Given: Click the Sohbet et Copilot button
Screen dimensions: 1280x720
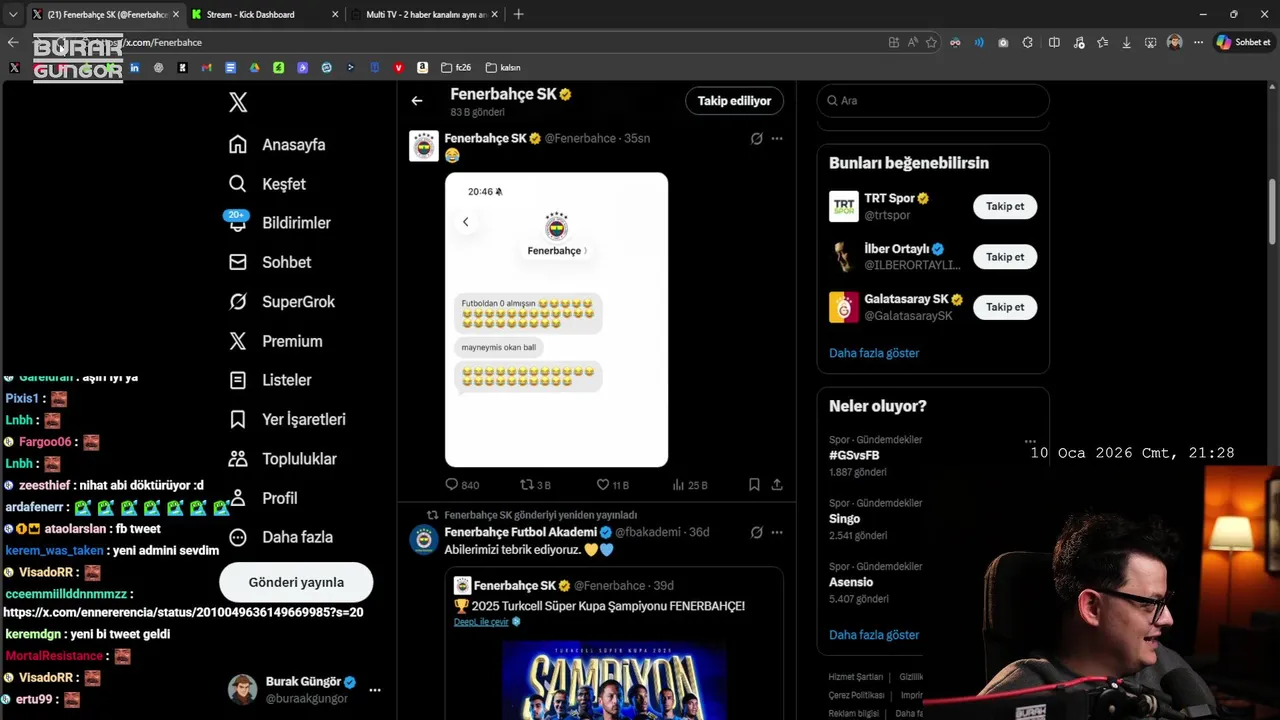Looking at the screenshot, I should tap(1243, 42).
